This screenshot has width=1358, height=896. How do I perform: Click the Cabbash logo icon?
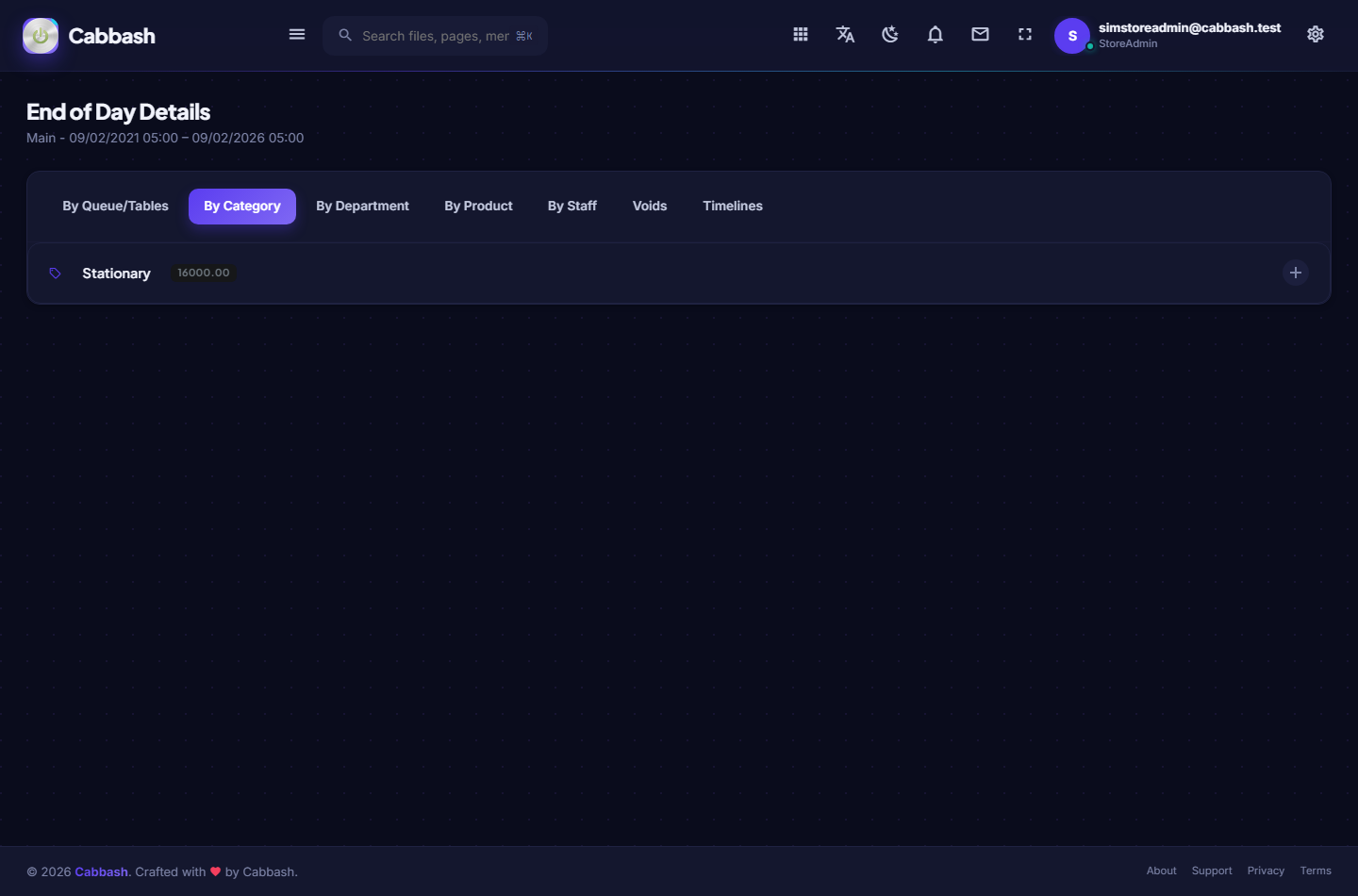coord(41,36)
